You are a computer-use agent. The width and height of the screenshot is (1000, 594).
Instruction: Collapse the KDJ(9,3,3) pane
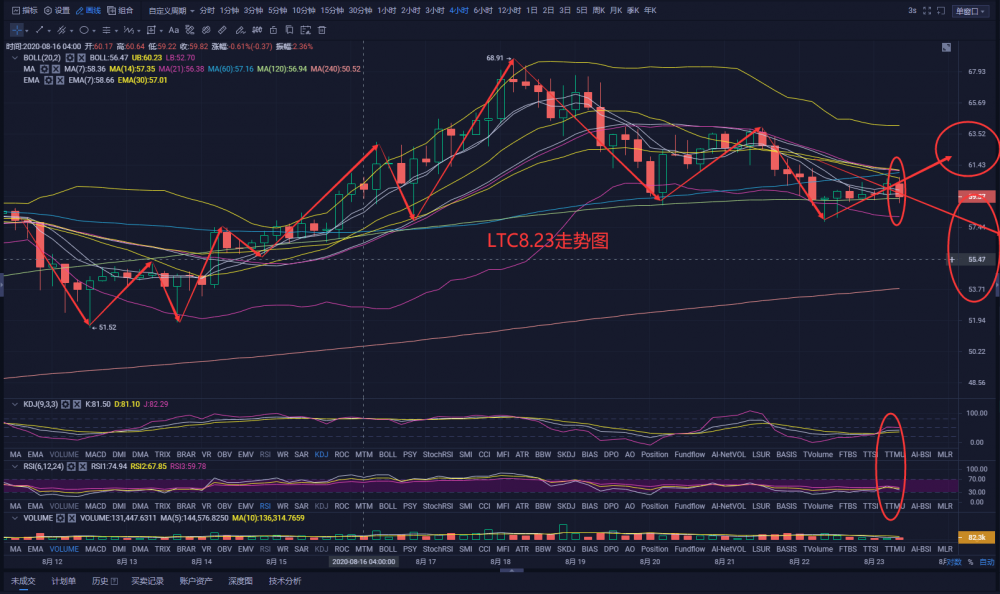pos(15,405)
